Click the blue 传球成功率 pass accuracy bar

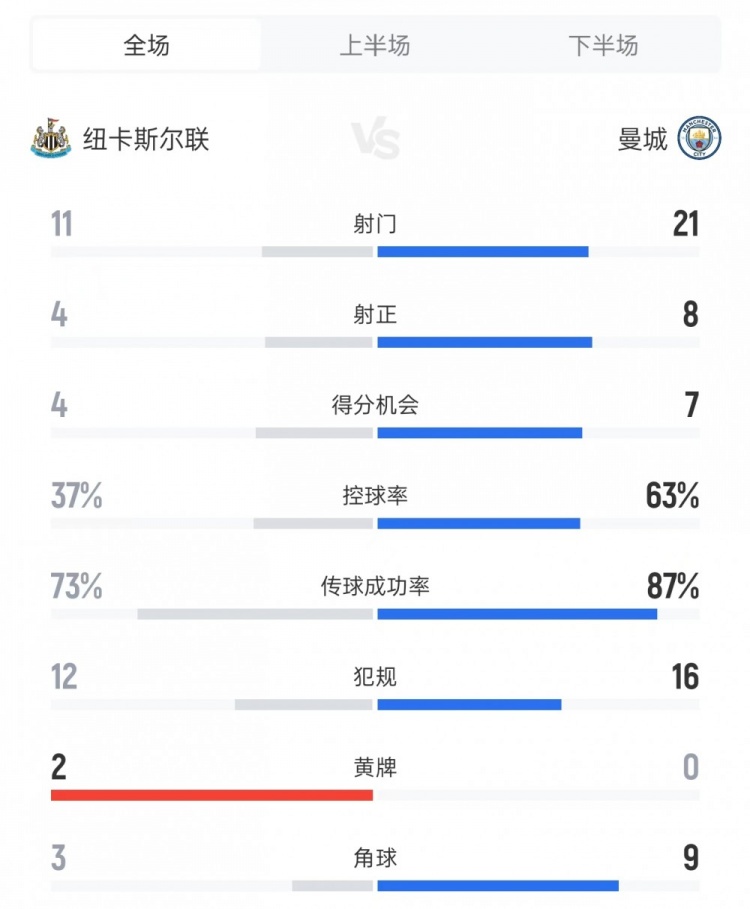pos(517,613)
